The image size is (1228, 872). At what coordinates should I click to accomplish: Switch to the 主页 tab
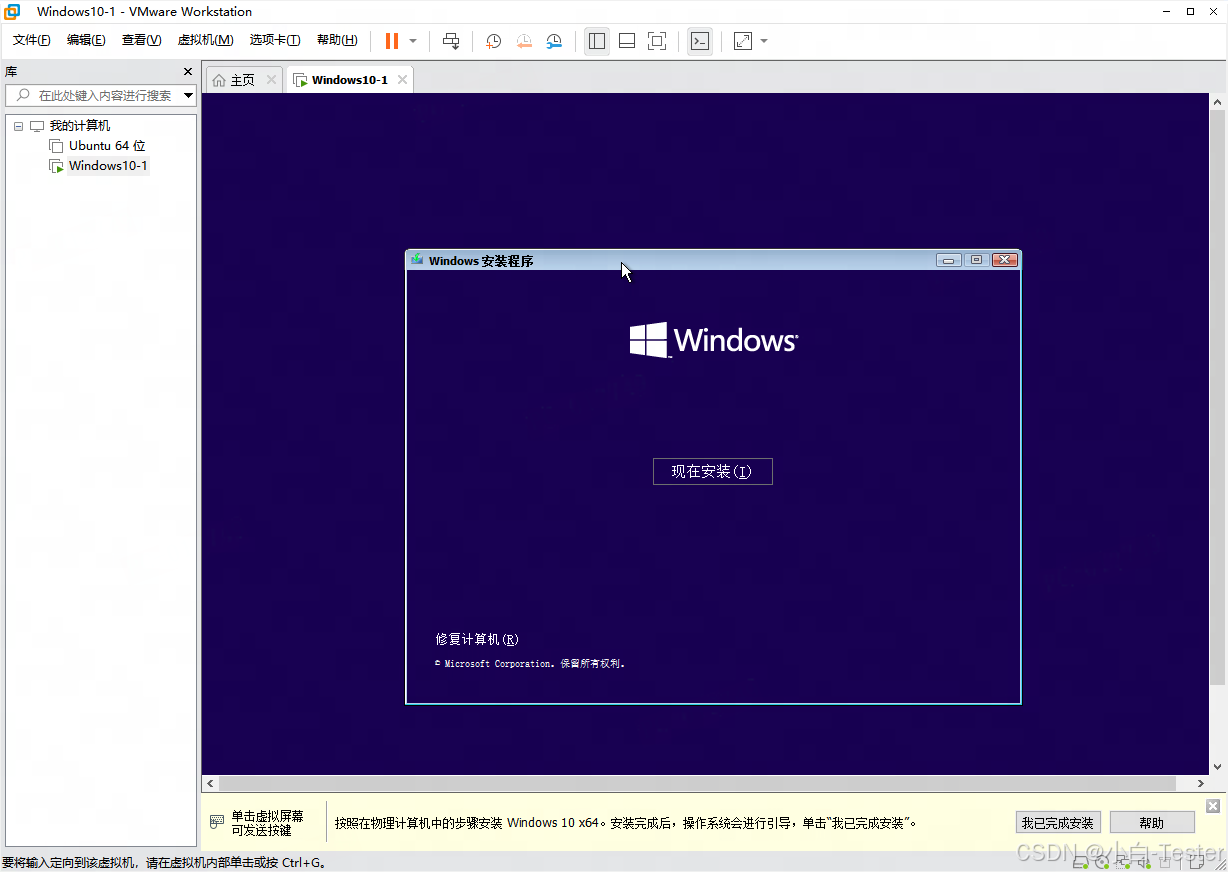(x=243, y=80)
